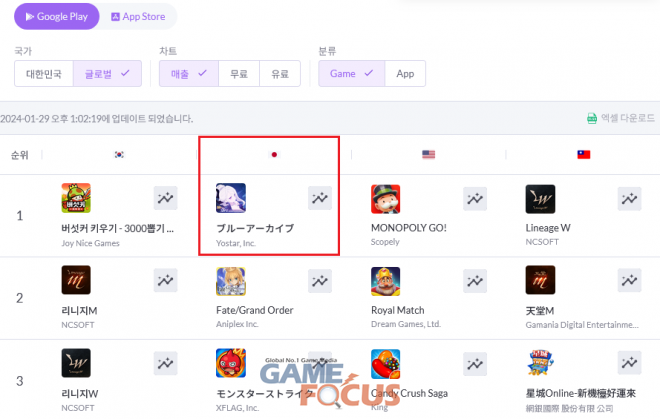
Task: Open trend chart for 리니지M
Action: tap(165, 280)
